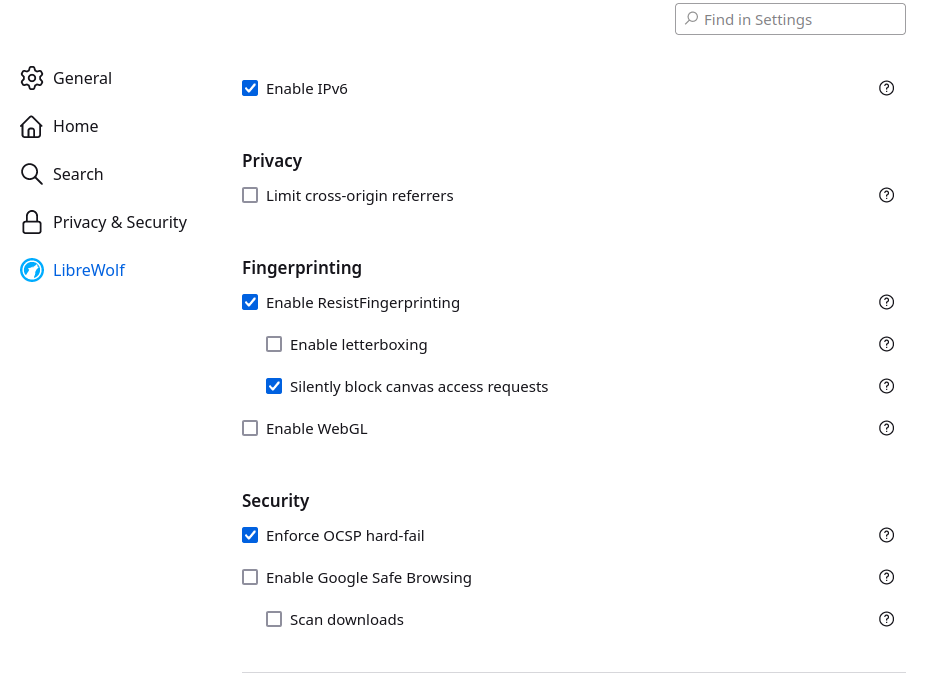The image size is (951, 675).
Task: Open help for Silently block canvas requests
Action: point(886,386)
